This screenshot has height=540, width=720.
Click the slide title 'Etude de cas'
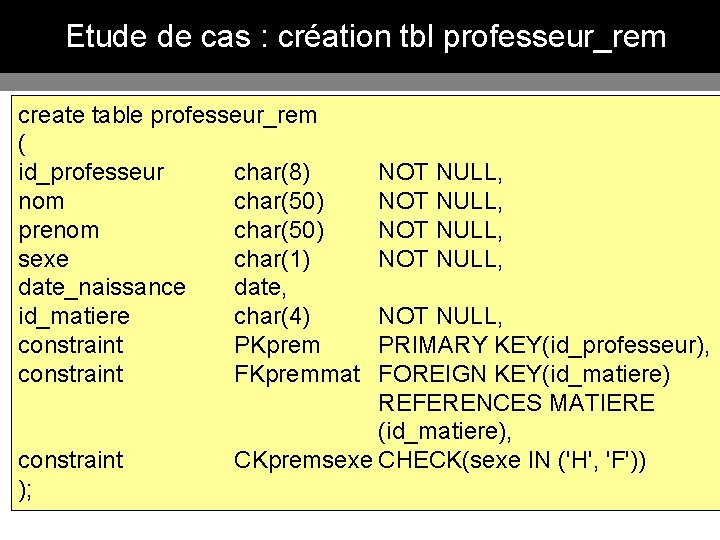click(x=365, y=37)
